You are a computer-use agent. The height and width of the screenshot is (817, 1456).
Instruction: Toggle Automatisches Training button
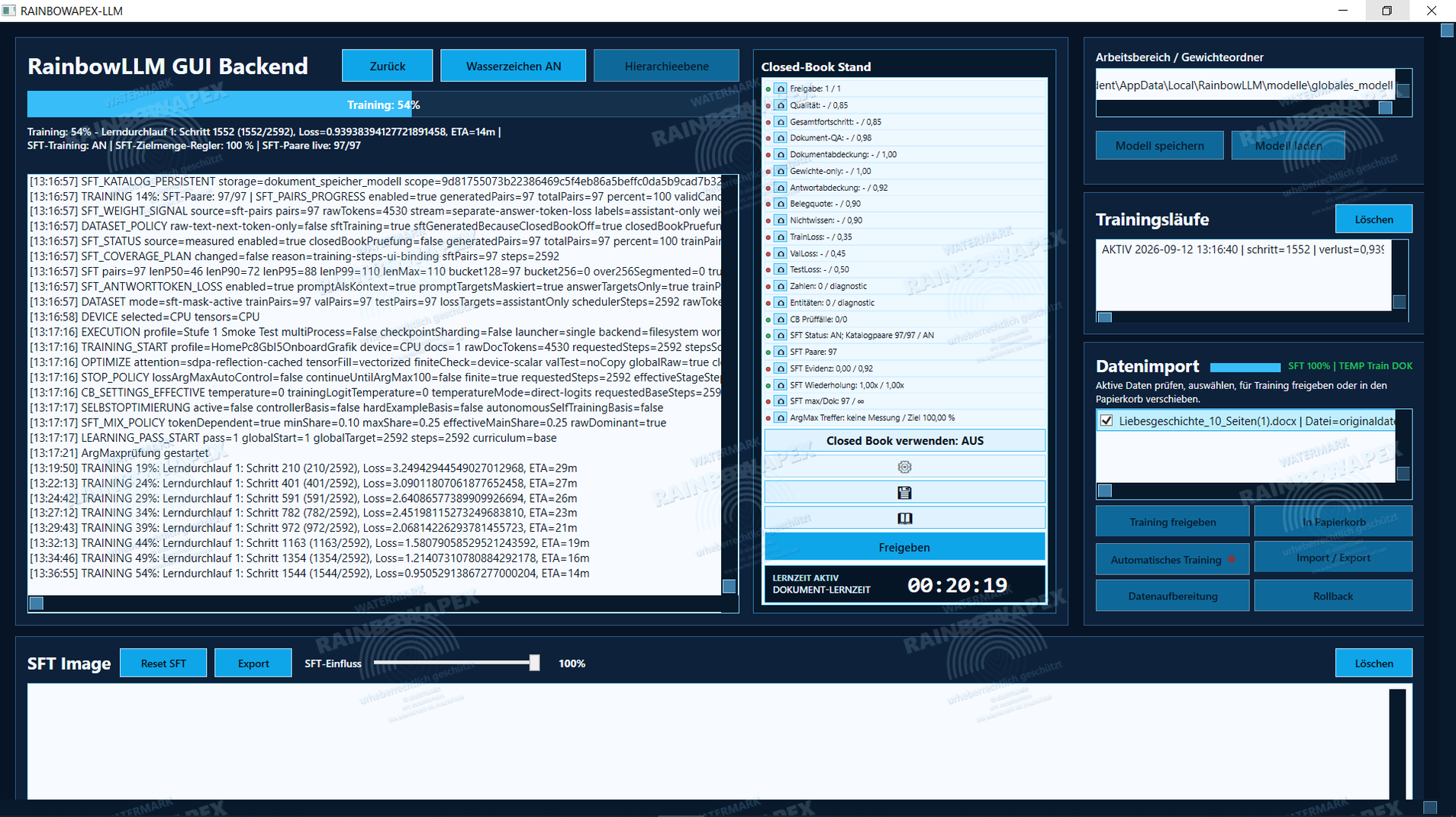pyautogui.click(x=1172, y=559)
